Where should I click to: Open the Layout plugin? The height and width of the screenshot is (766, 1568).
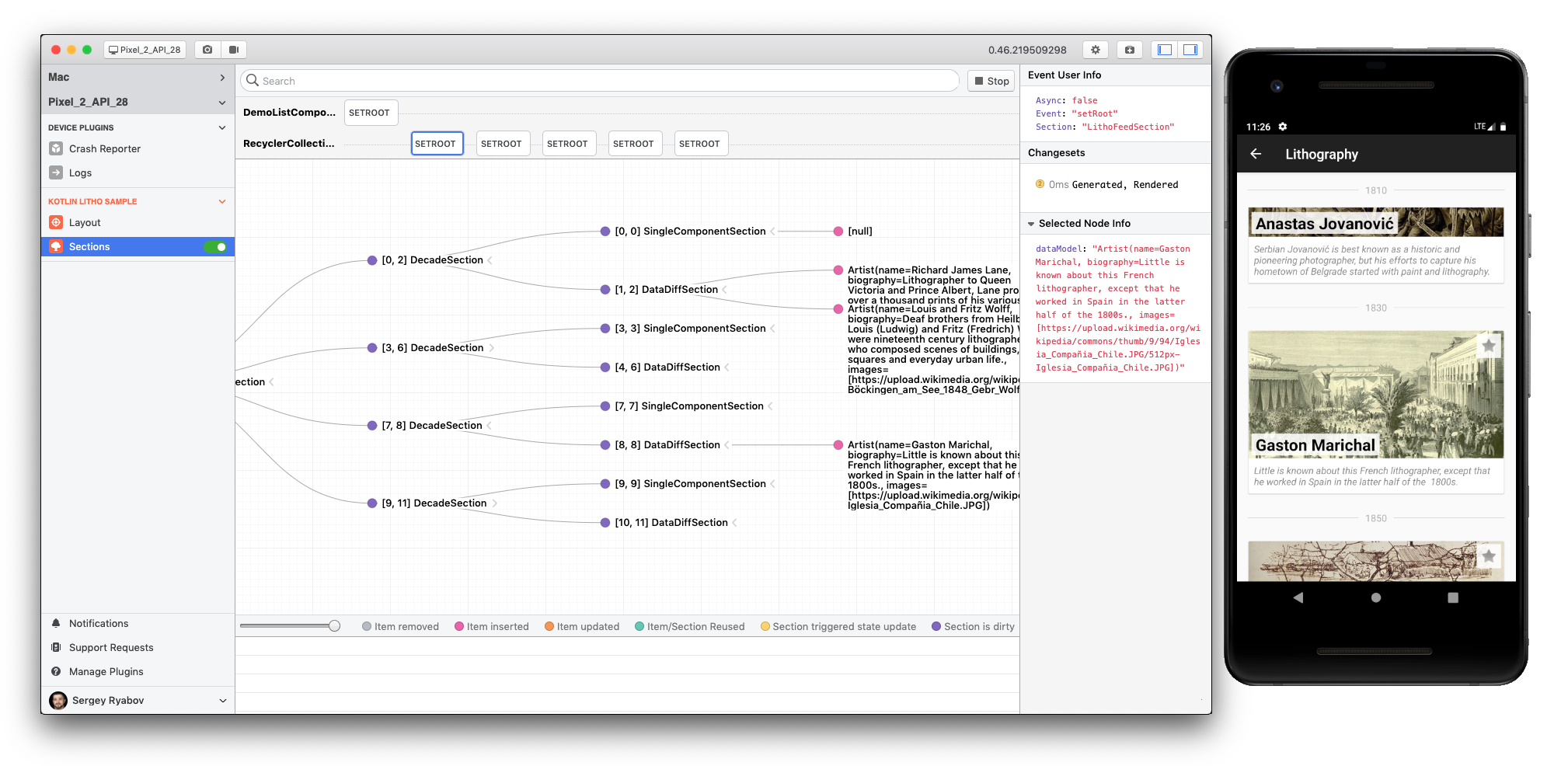pyautogui.click(x=85, y=222)
